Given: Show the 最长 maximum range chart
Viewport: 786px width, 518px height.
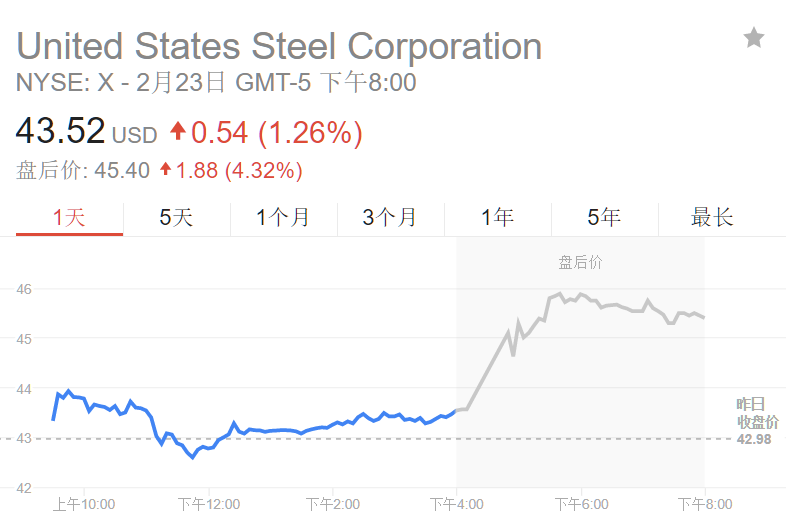Looking at the screenshot, I should pyautogui.click(x=712, y=217).
